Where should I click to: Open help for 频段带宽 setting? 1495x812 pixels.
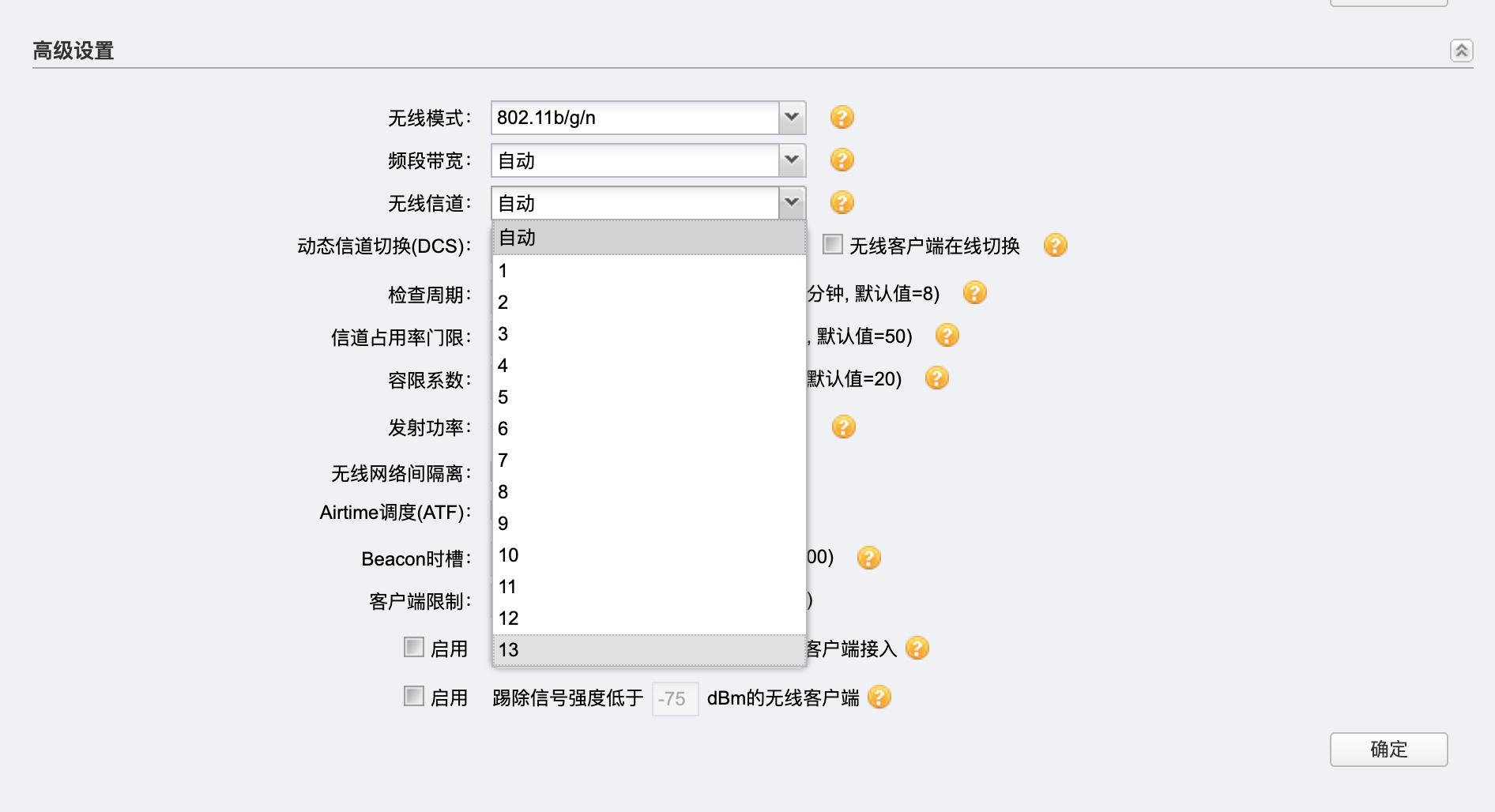842,160
